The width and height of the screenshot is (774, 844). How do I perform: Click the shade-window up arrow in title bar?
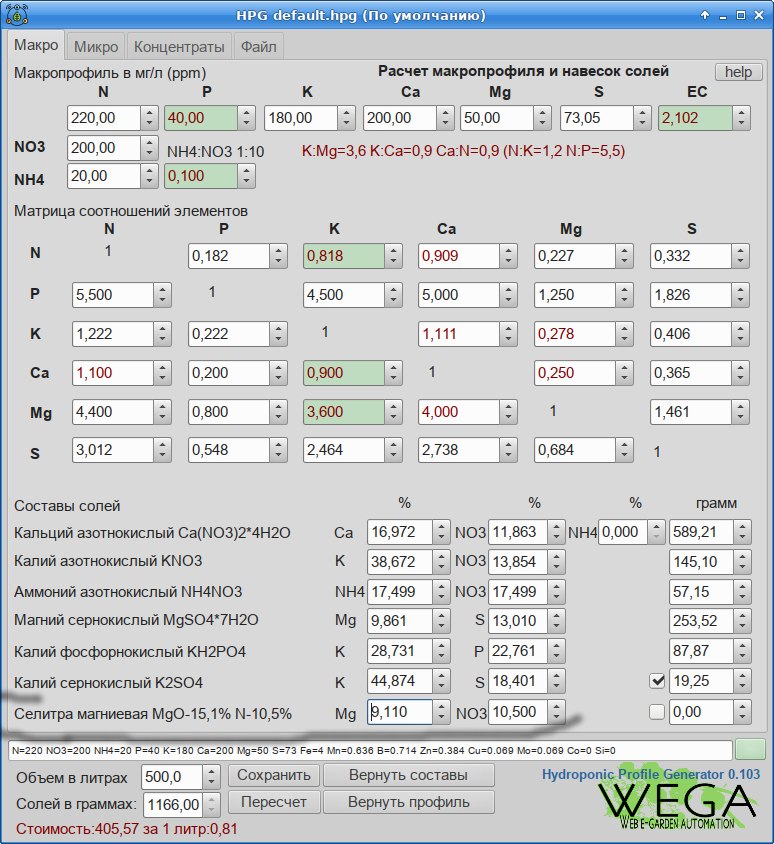(705, 15)
